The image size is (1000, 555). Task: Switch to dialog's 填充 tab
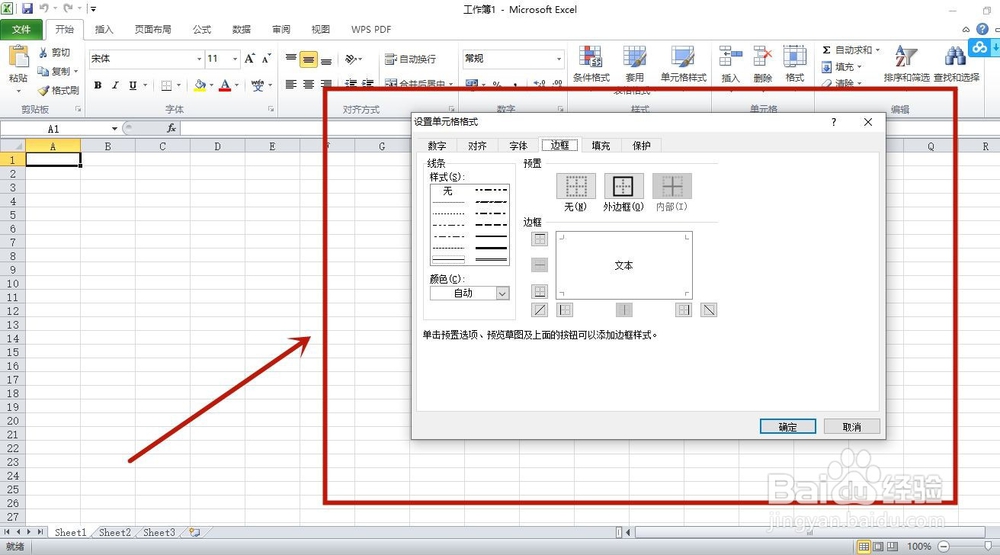tap(601, 145)
